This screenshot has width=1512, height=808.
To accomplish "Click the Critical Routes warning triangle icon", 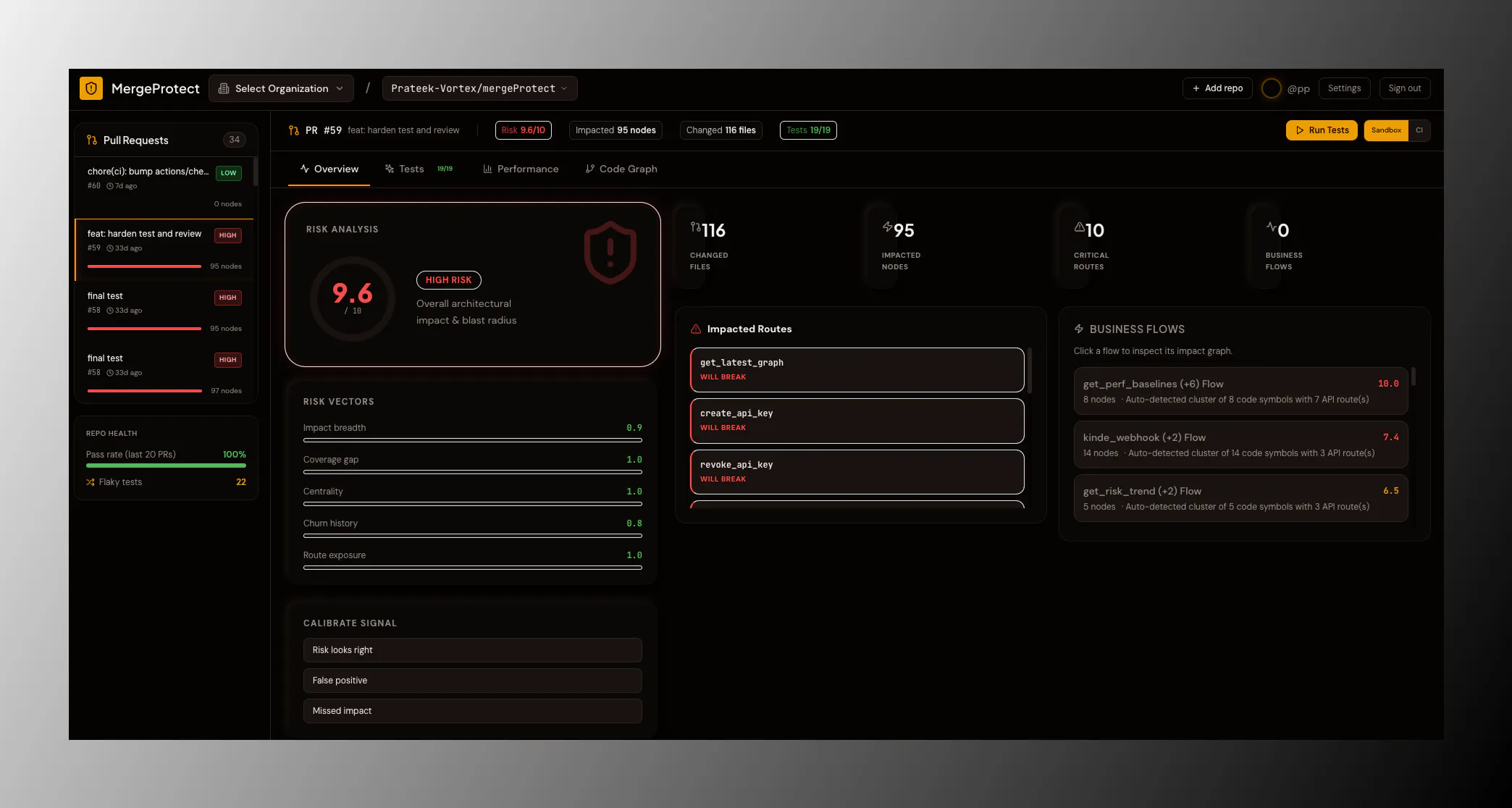I will point(1079,227).
